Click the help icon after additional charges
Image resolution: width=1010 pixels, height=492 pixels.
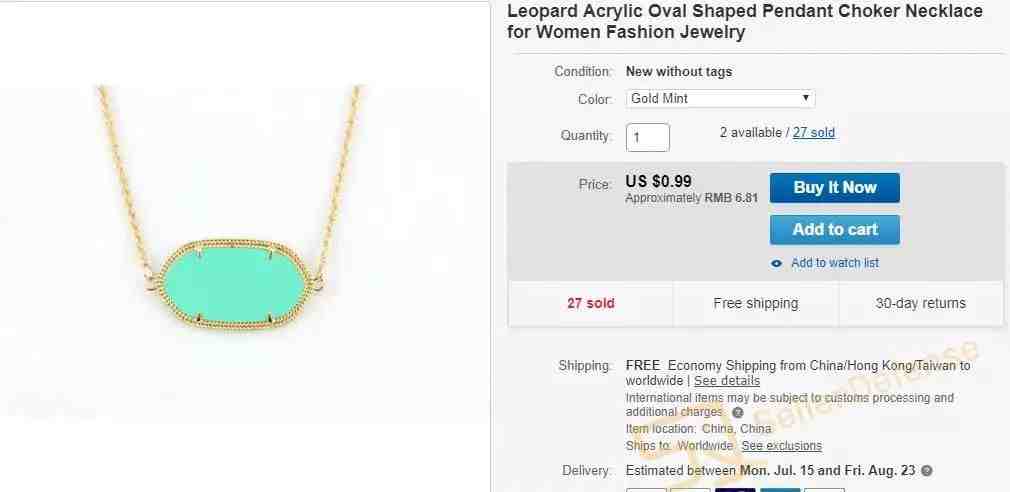pos(738,413)
